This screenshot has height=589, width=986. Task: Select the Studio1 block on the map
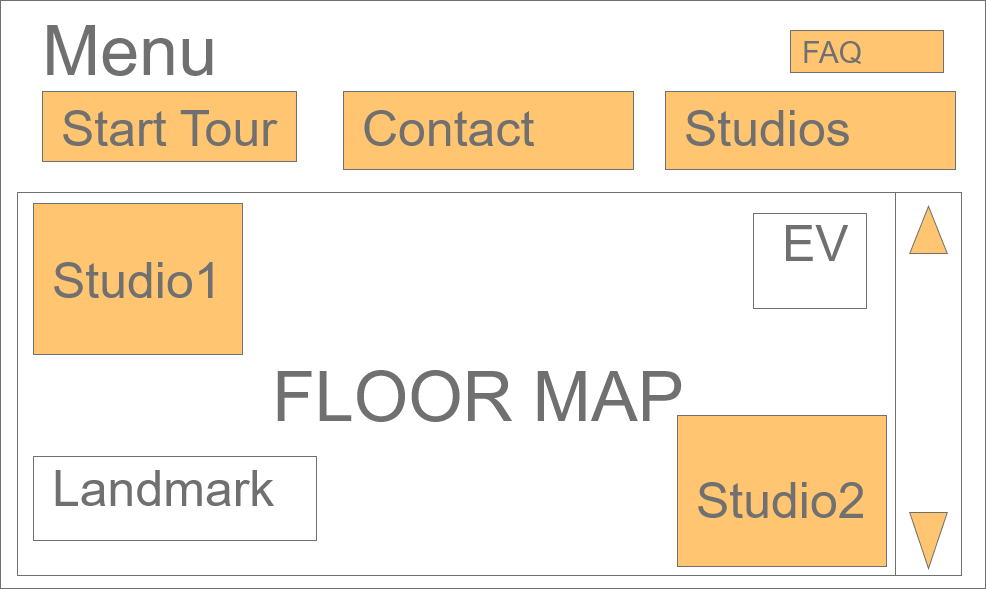[138, 279]
